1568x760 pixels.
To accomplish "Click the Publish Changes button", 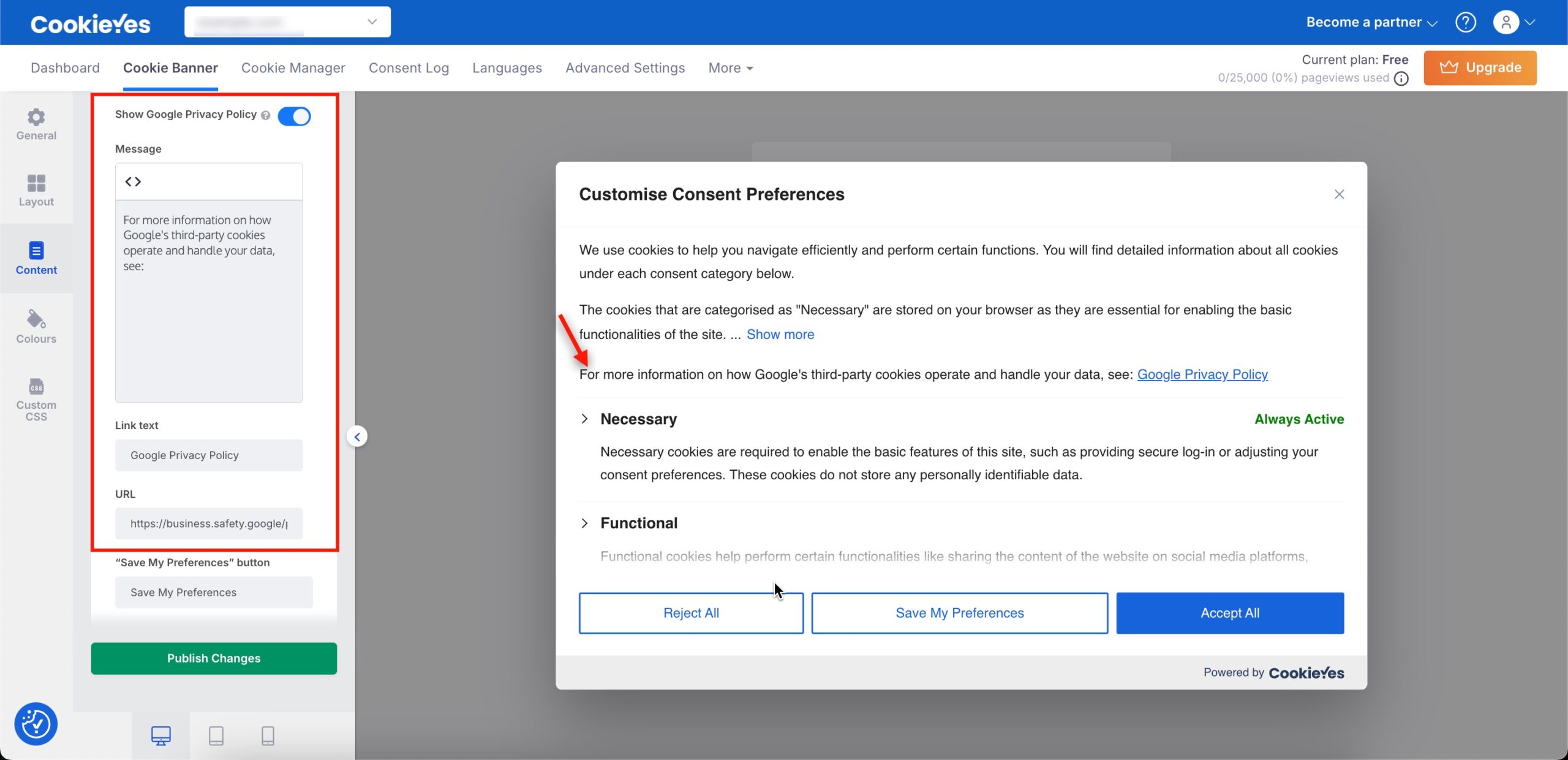I will click(x=213, y=658).
